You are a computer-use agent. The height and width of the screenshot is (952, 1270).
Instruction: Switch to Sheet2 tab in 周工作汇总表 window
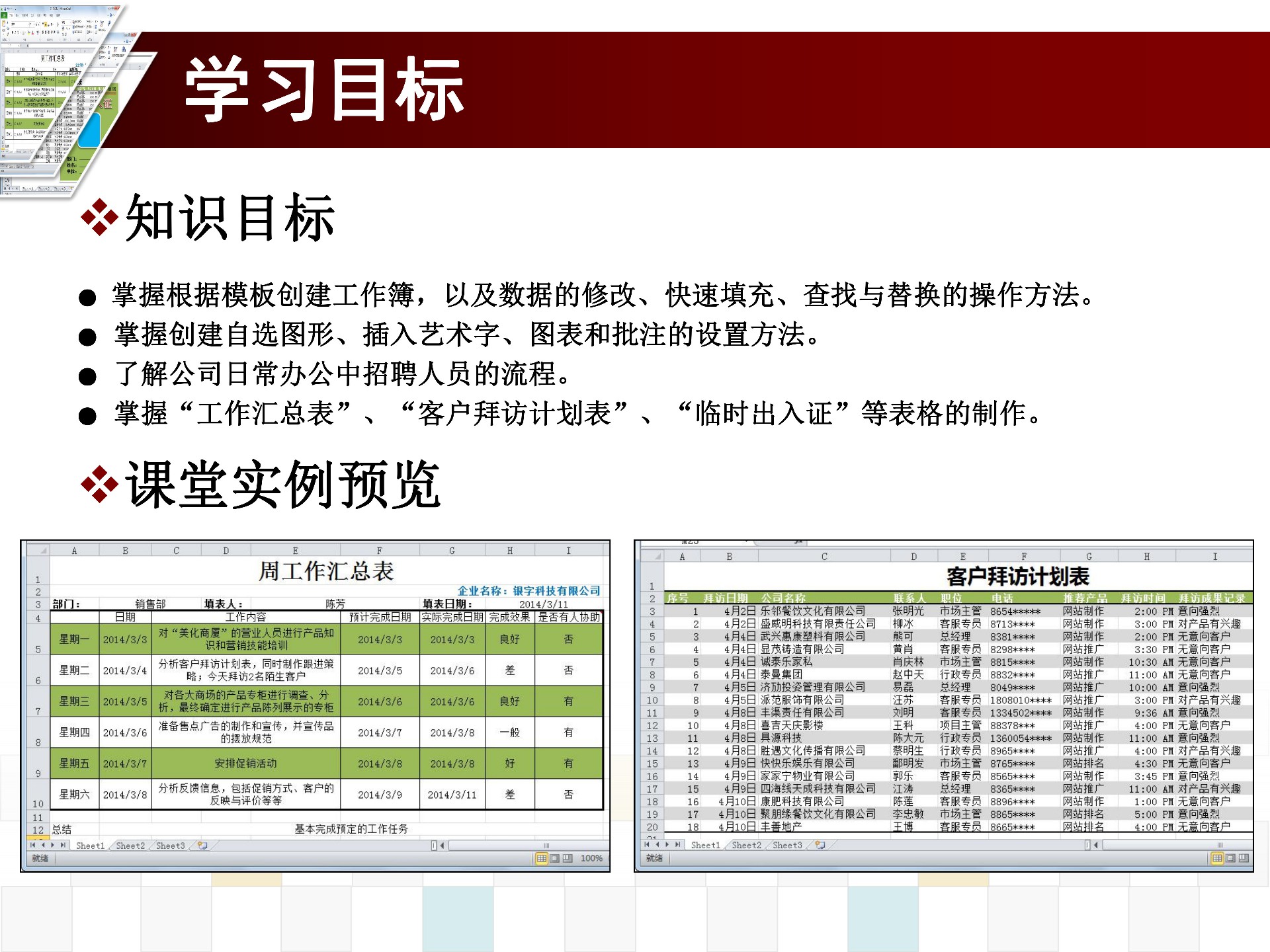coord(130,846)
